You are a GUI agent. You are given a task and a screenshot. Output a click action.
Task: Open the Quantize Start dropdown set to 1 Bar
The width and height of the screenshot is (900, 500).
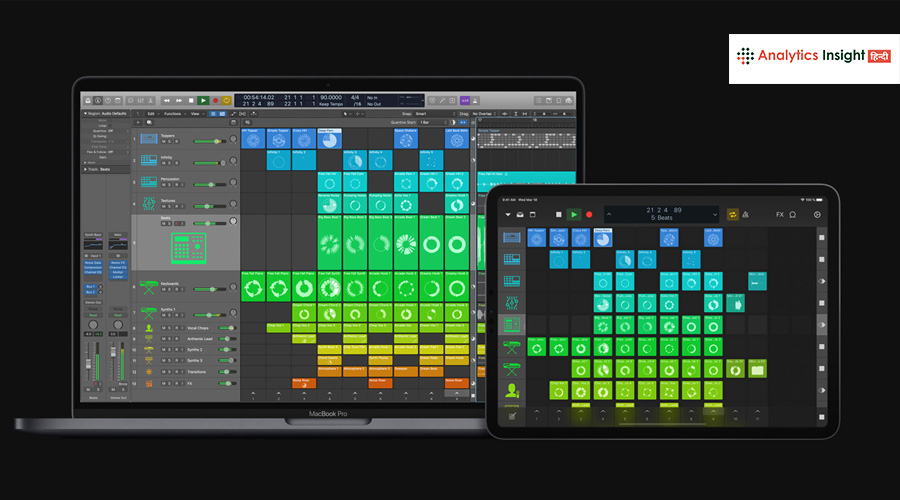[x=434, y=122]
